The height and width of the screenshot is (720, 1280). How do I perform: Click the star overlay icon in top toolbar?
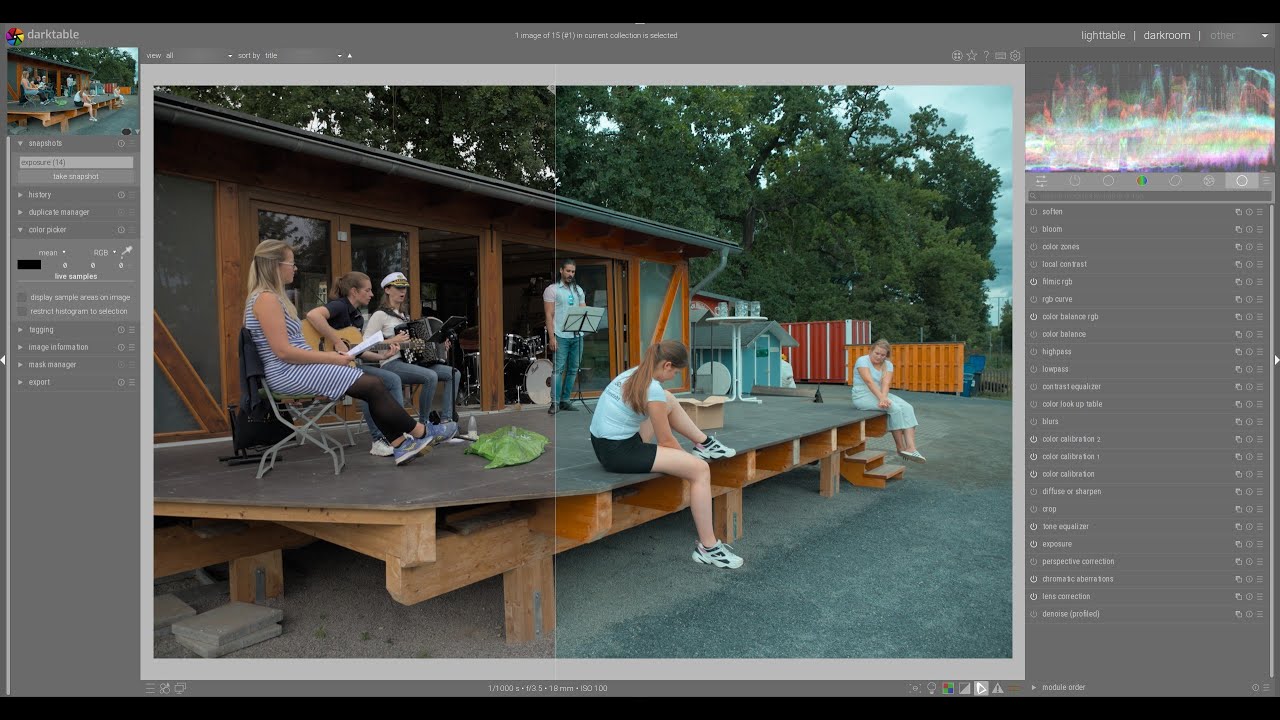(971, 56)
